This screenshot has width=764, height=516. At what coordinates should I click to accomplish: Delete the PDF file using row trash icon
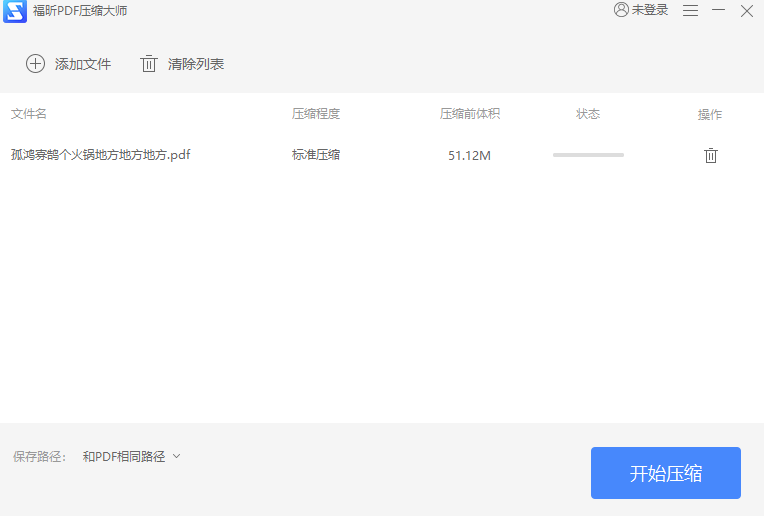tap(711, 155)
